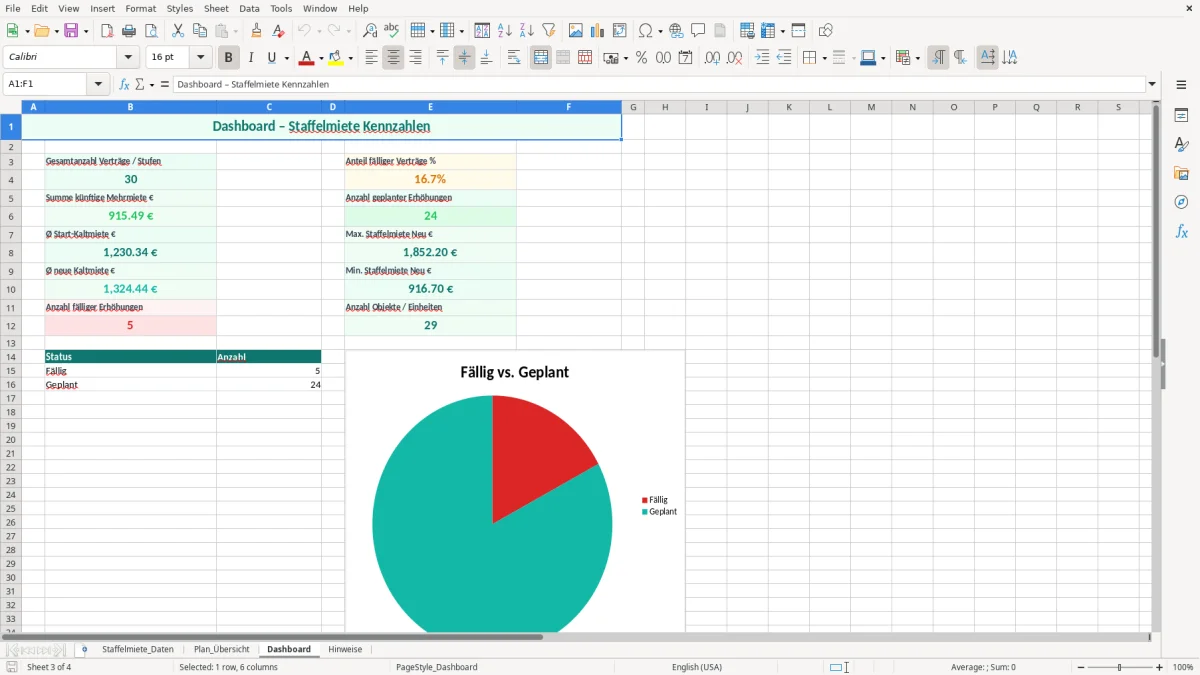Open the font color dropdown arrow
The width and height of the screenshot is (1200, 675).
320,59
